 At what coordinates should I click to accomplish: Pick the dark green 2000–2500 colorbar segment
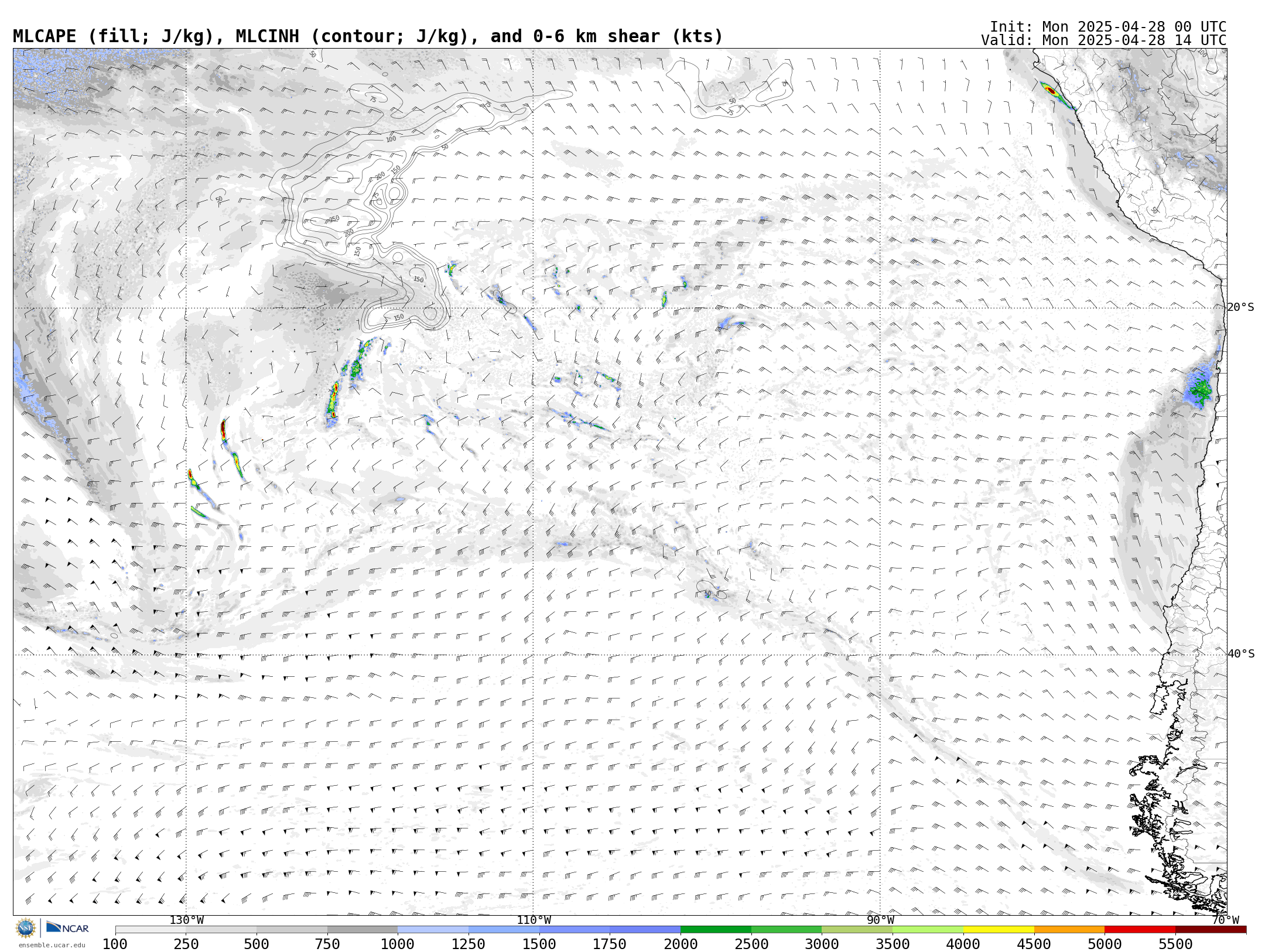point(716,930)
